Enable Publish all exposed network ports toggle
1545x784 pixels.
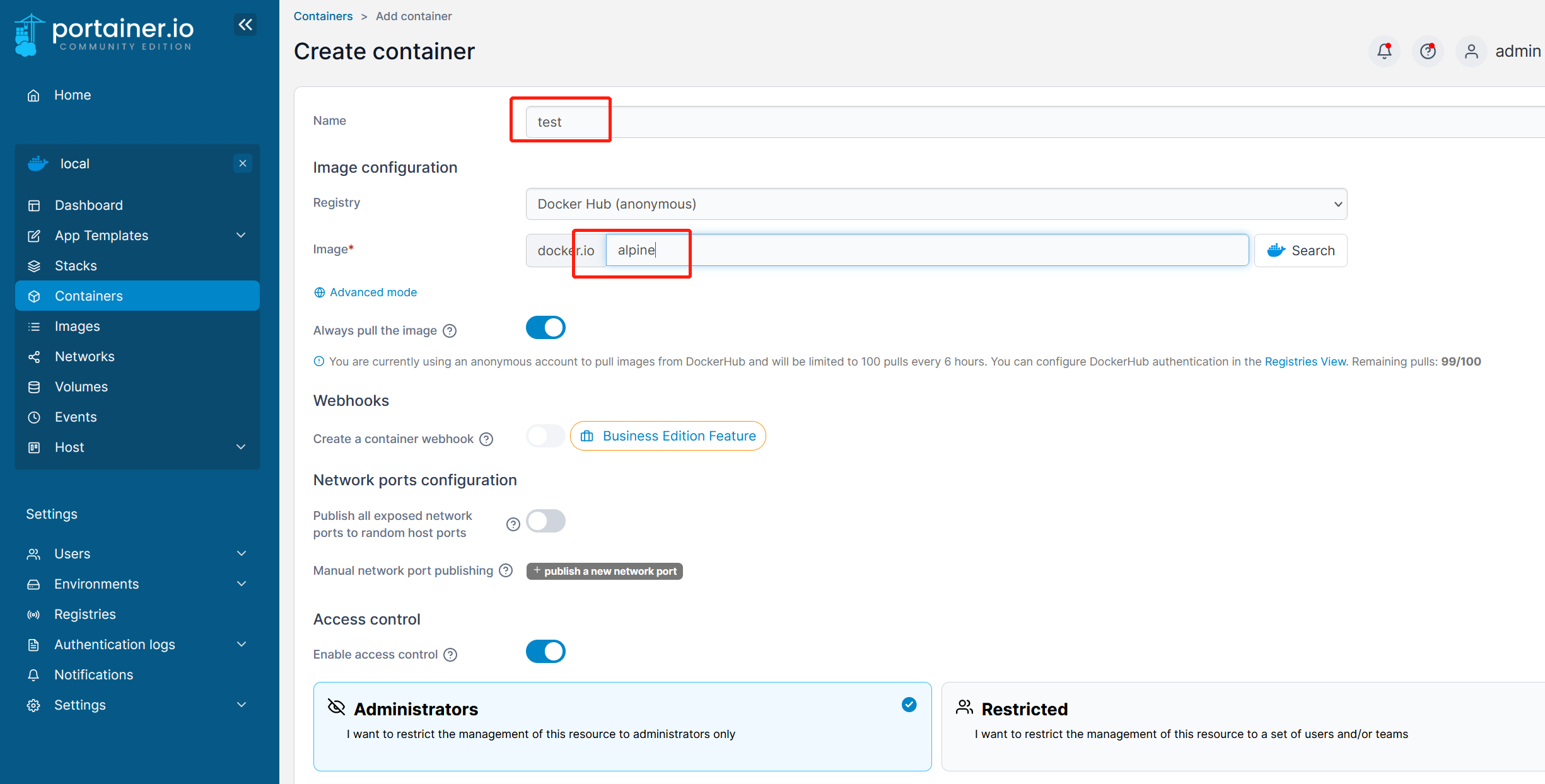pos(545,521)
